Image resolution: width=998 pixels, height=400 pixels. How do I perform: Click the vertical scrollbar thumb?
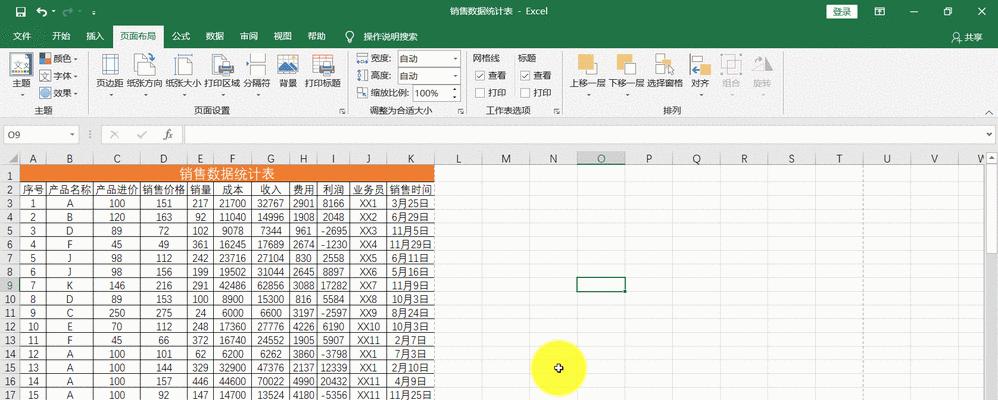coord(992,210)
